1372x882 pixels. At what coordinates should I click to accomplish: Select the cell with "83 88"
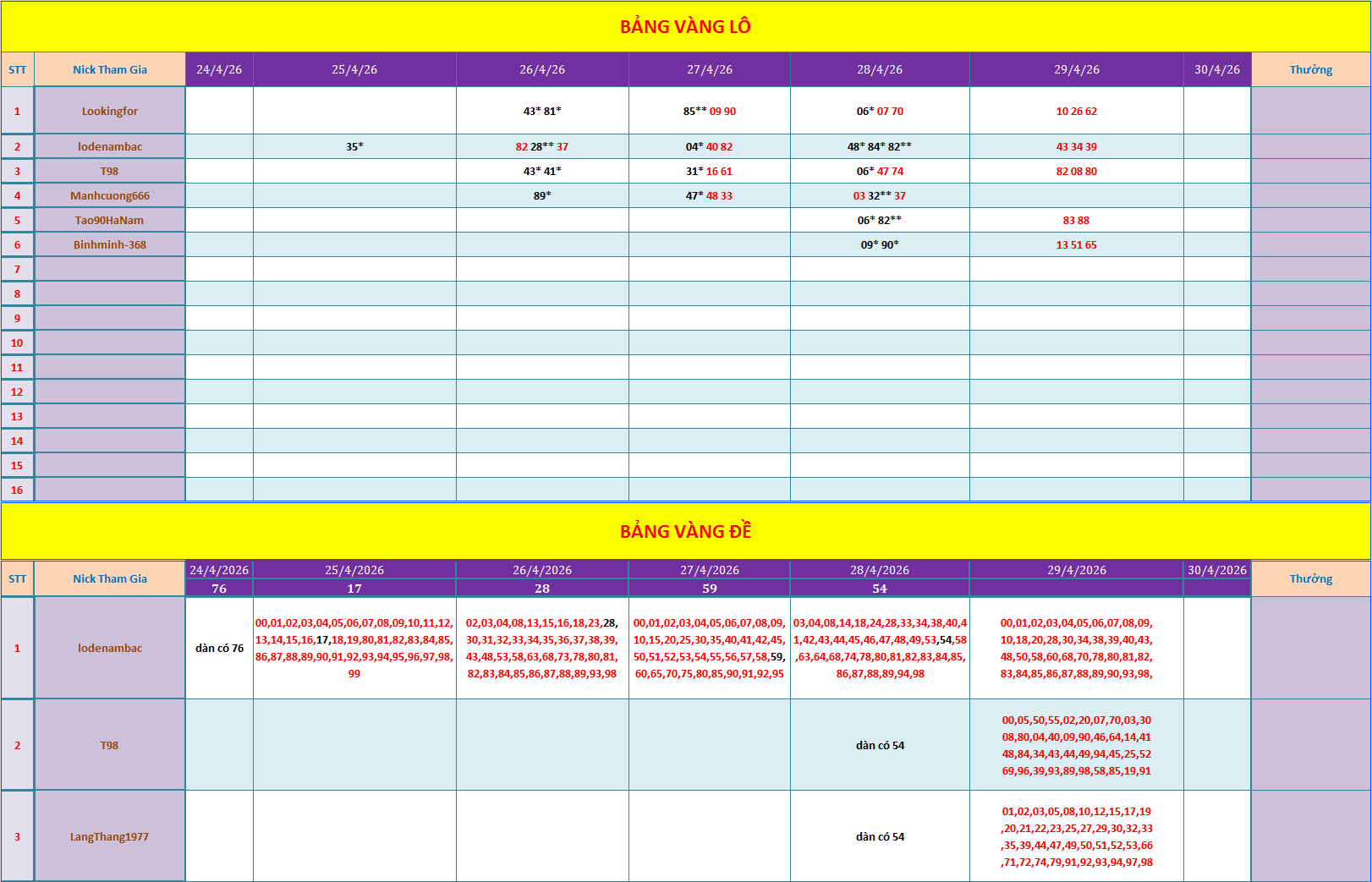[x=1076, y=220]
